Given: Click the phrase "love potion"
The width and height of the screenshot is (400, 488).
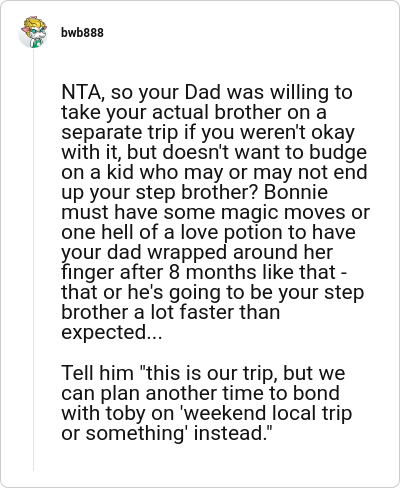Looking at the screenshot, I should point(231,233).
